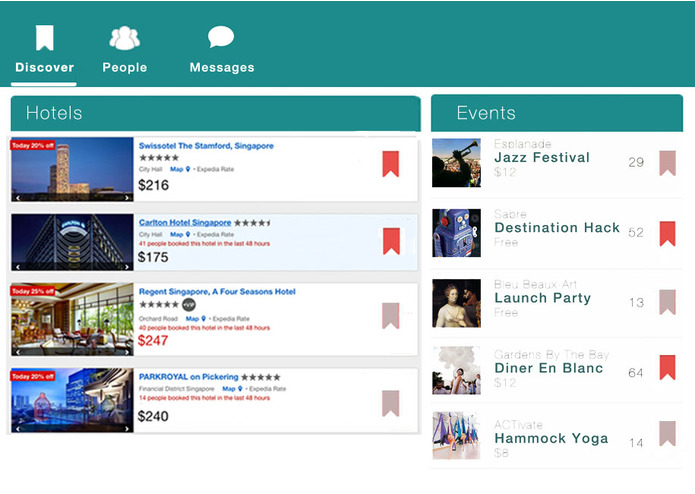The width and height of the screenshot is (695, 494).
Task: Click the round badge beside Regent's stars
Action: pyautogui.click(x=189, y=304)
